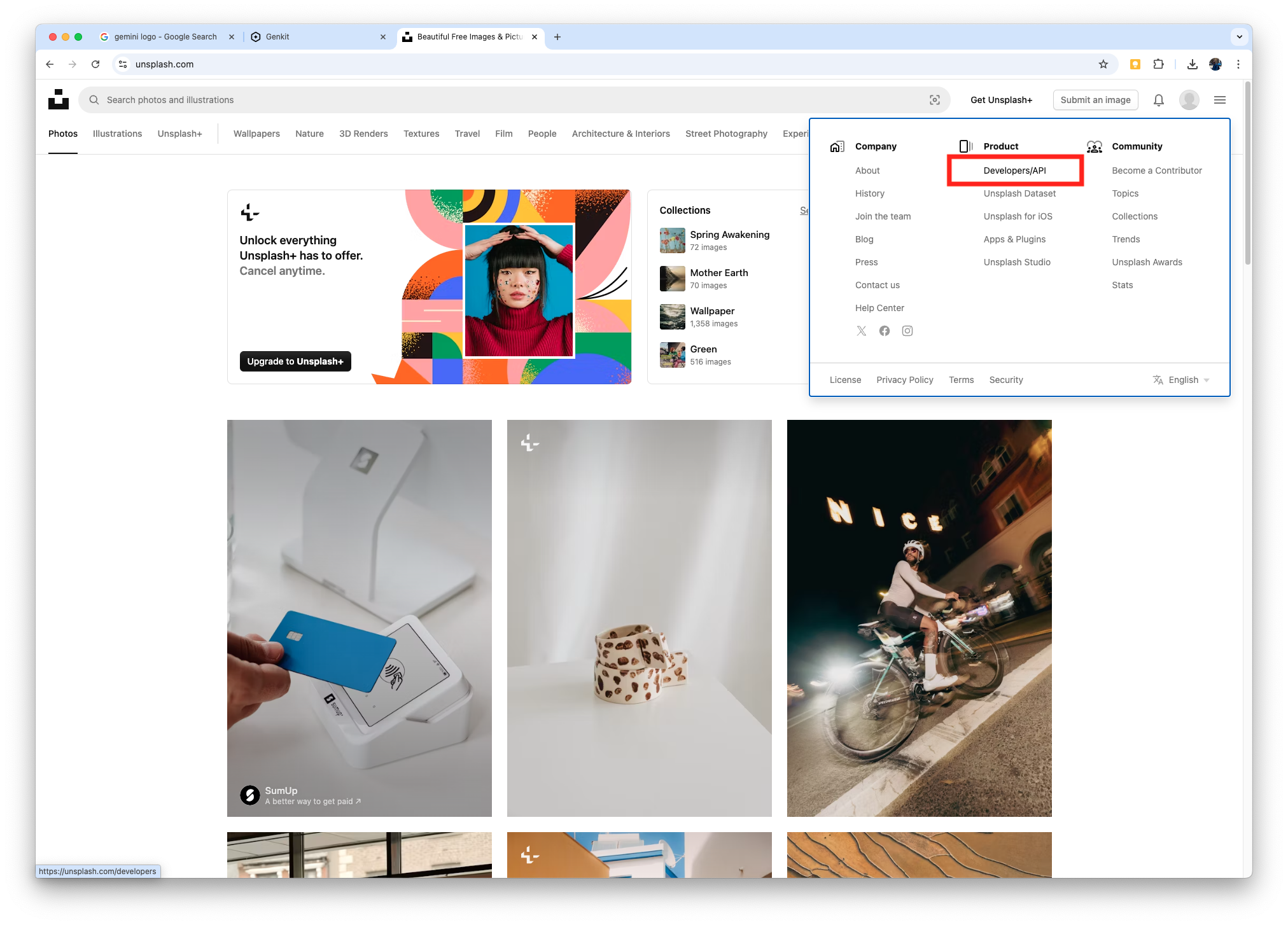Click About in Company menu

pos(867,170)
